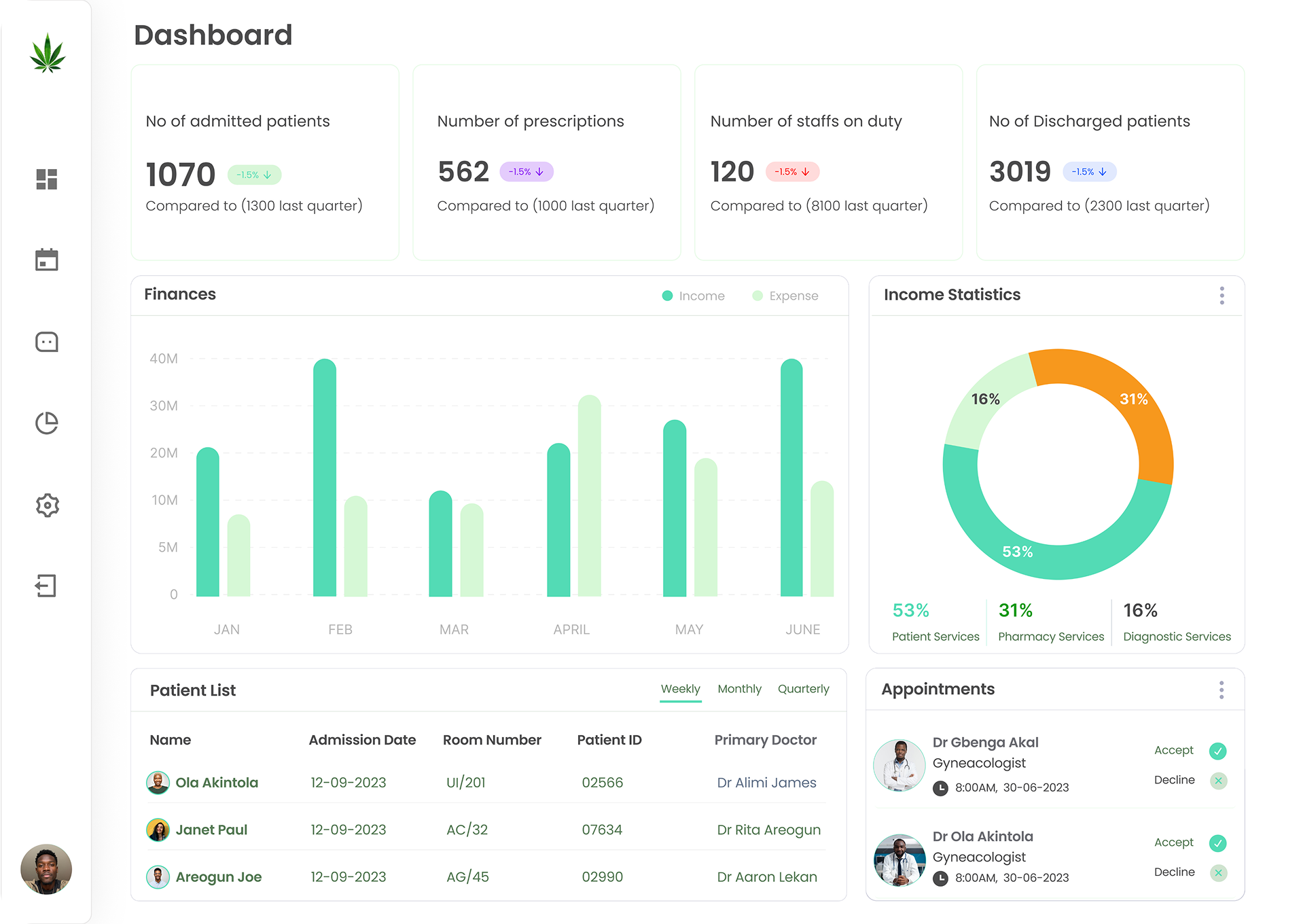1301x924 pixels.
Task: Switch Patient List to Monthly tab
Action: 739,689
